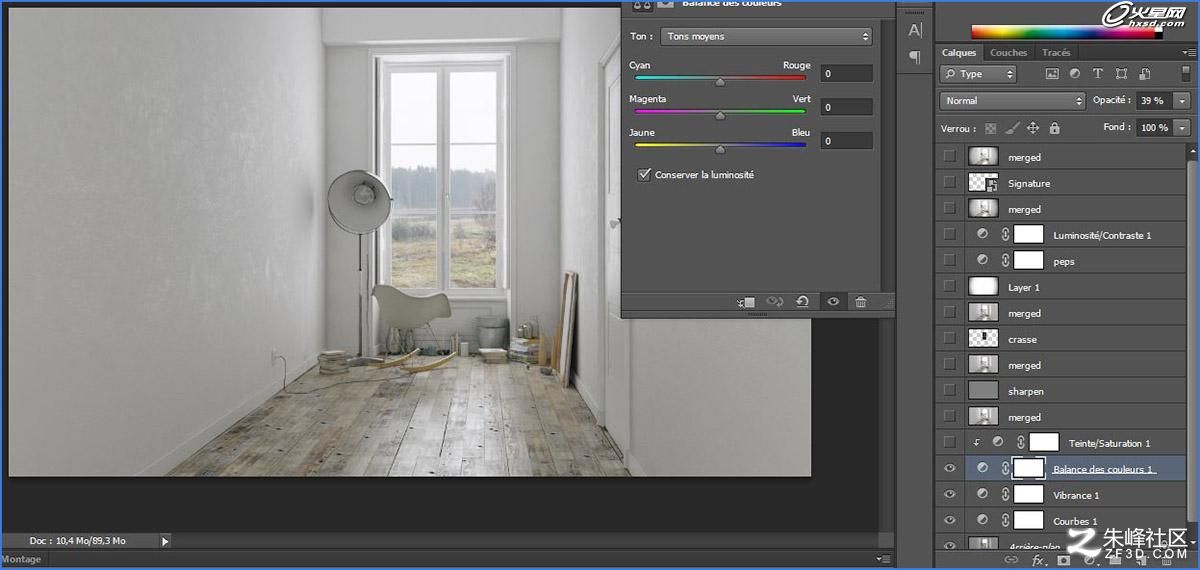
Task: Toggle adjustment visibility eye in Properties panel
Action: 832,302
